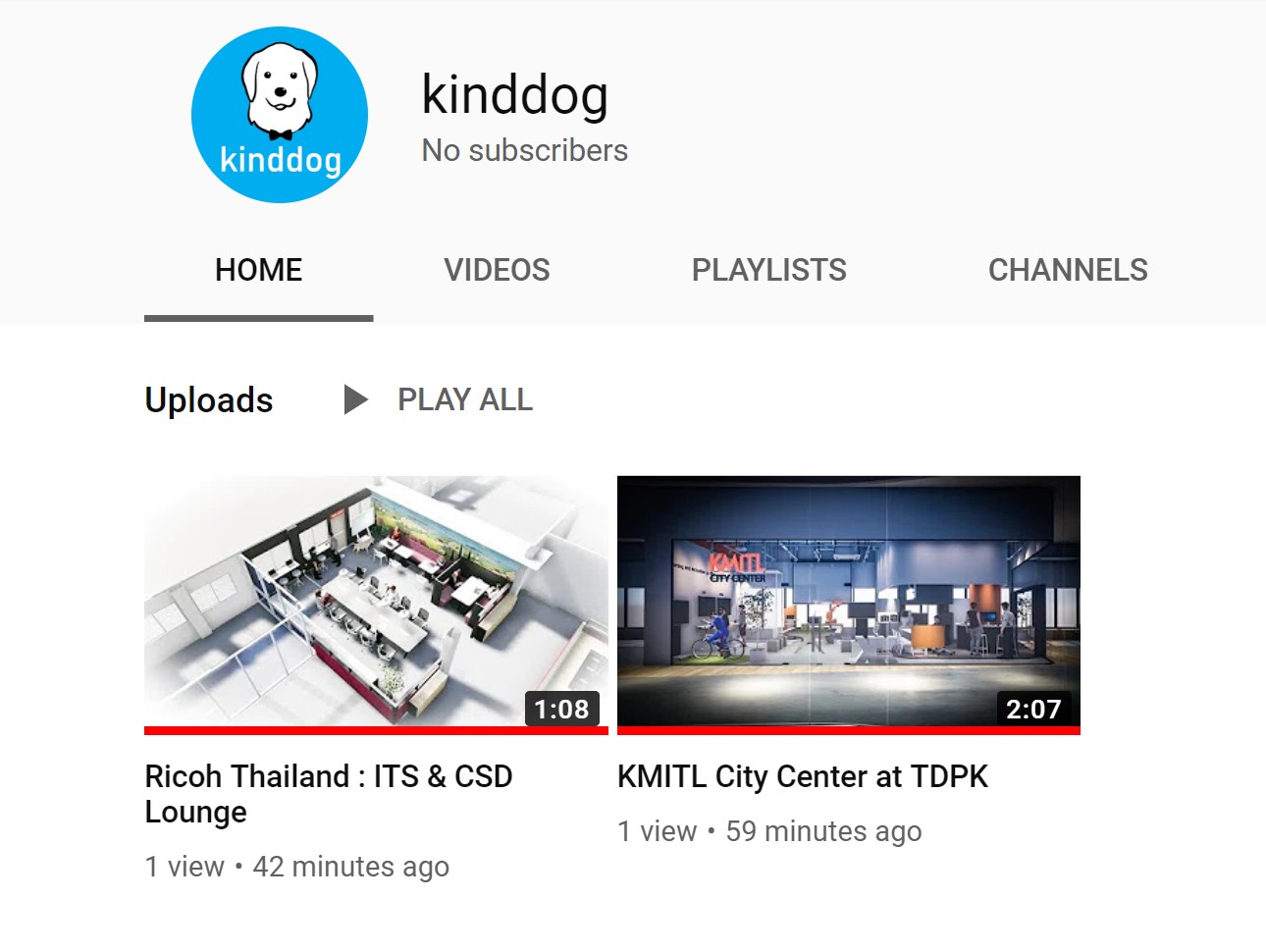Click '1 view • 59 minutes ago' metadata
The width and height of the screenshot is (1266, 952).
tap(769, 831)
